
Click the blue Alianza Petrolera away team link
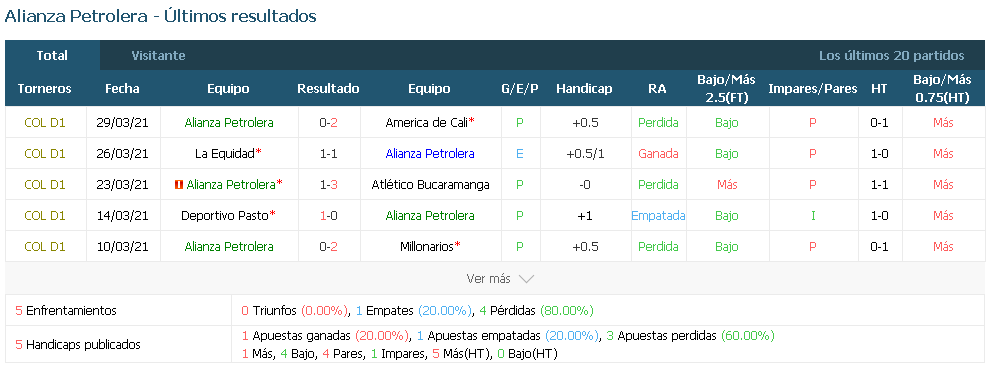point(430,154)
